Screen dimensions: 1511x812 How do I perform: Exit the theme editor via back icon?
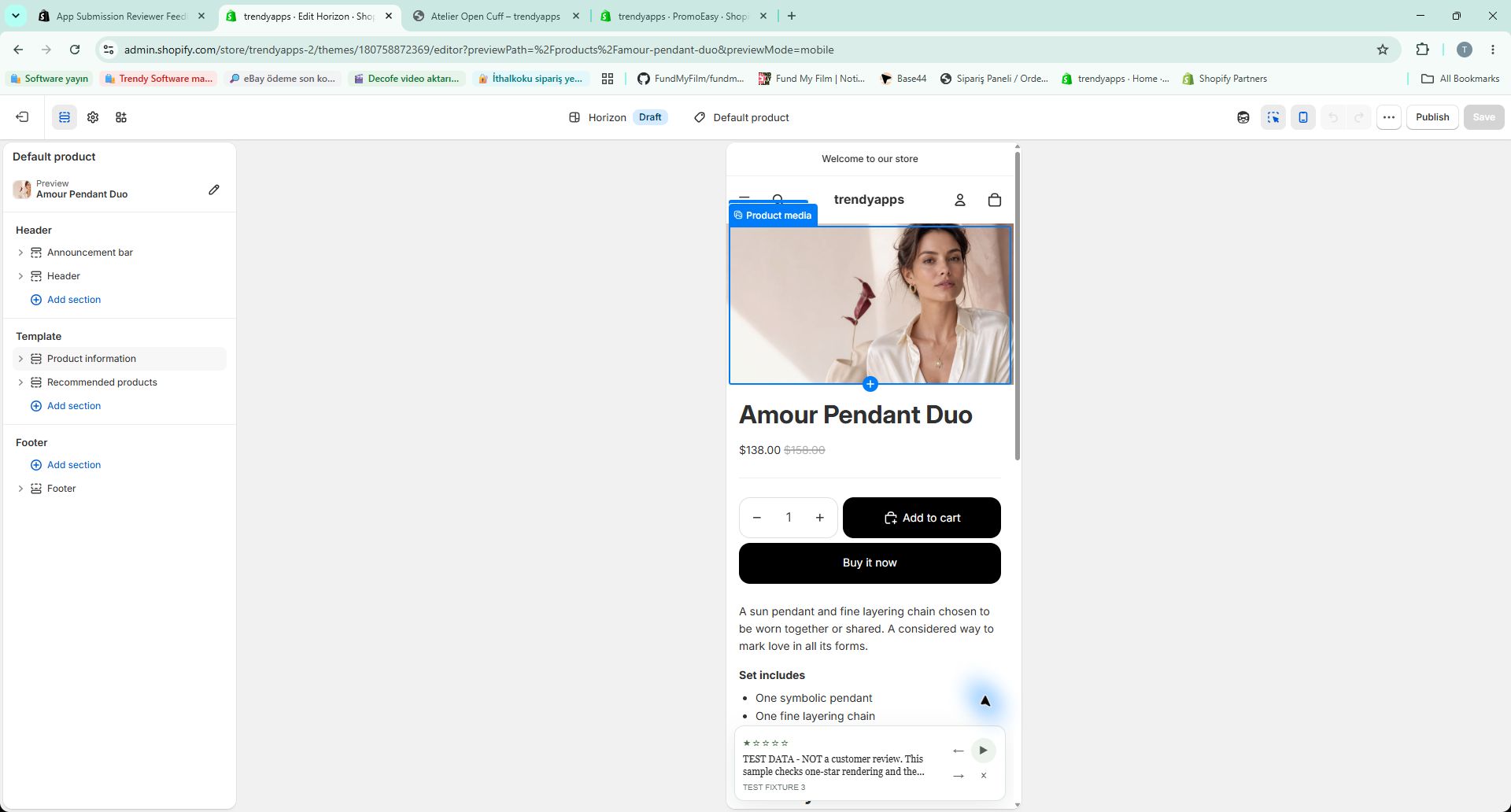pos(22,117)
